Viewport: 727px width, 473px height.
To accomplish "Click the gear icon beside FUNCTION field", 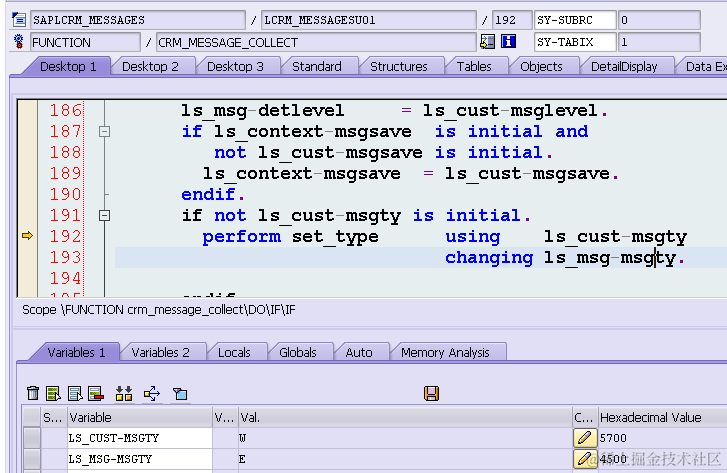I will pyautogui.click(x=19, y=41).
